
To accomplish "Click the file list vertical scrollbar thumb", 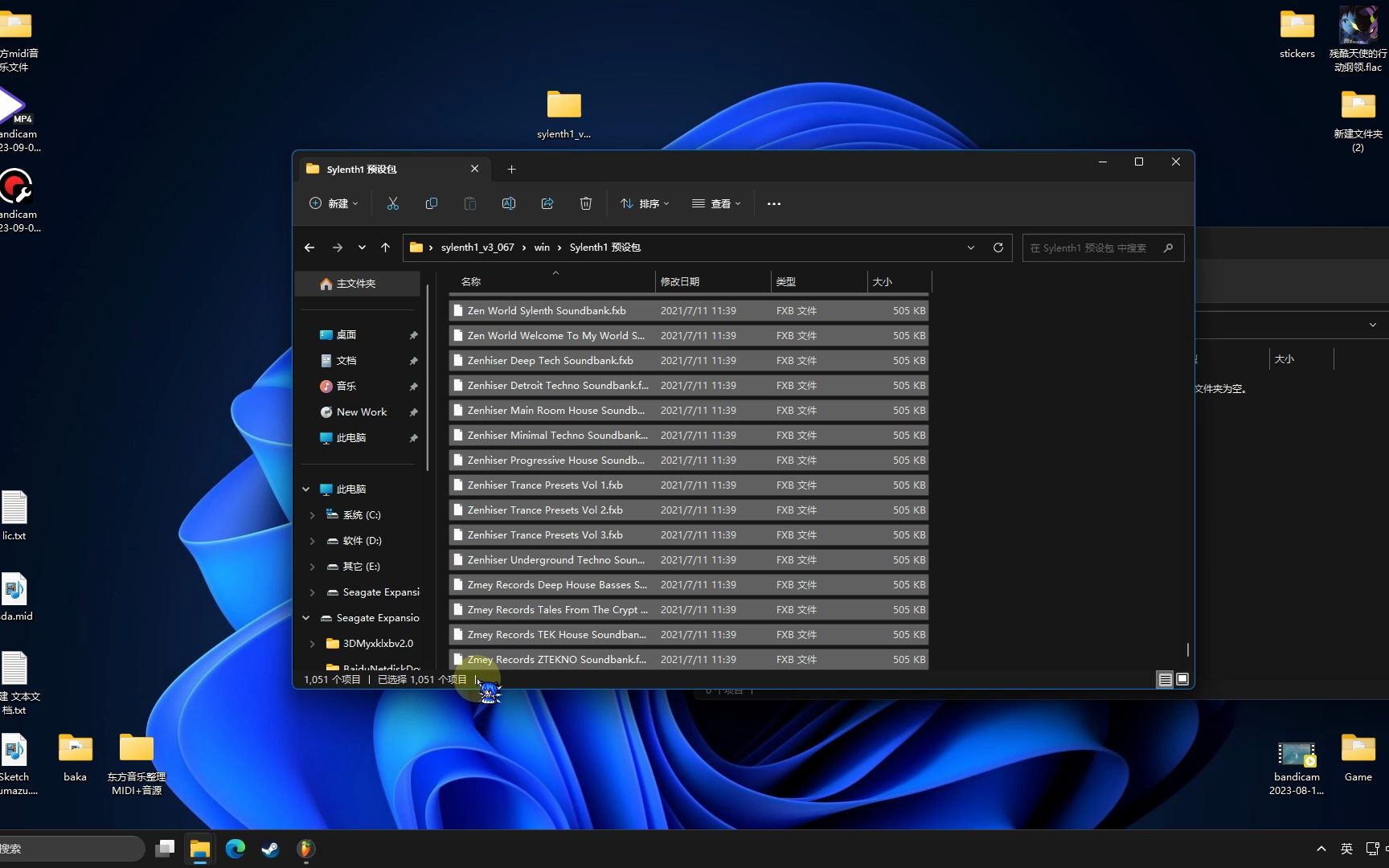I will [1187, 649].
